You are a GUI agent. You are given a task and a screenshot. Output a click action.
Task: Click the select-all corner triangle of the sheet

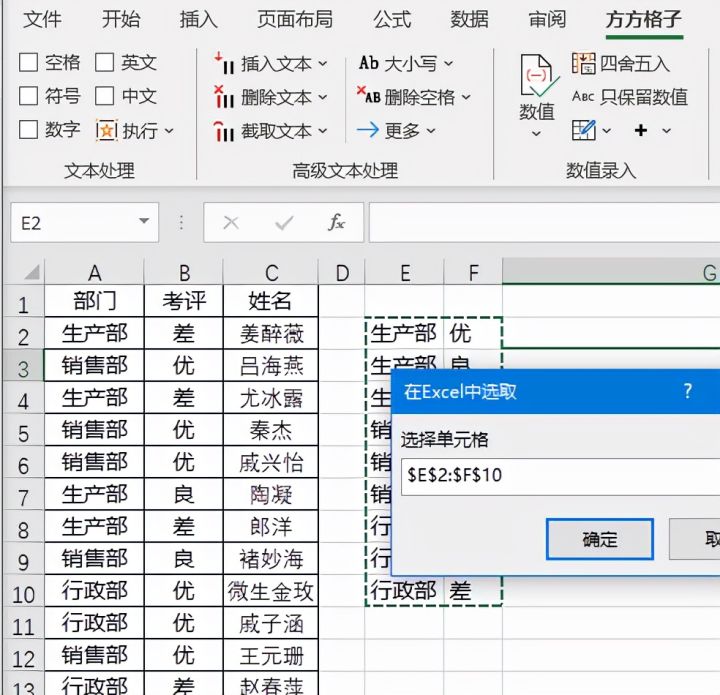(31, 272)
